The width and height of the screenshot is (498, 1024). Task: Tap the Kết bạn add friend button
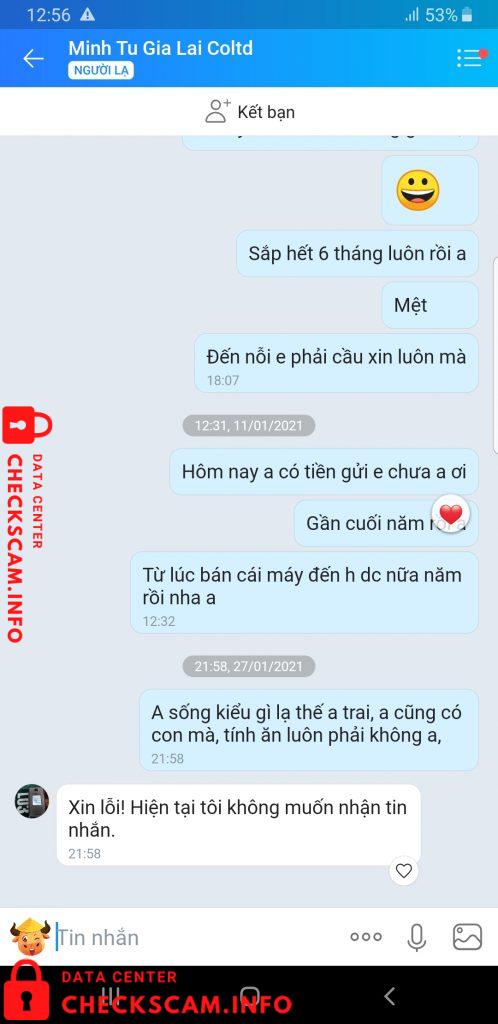pos(250,112)
